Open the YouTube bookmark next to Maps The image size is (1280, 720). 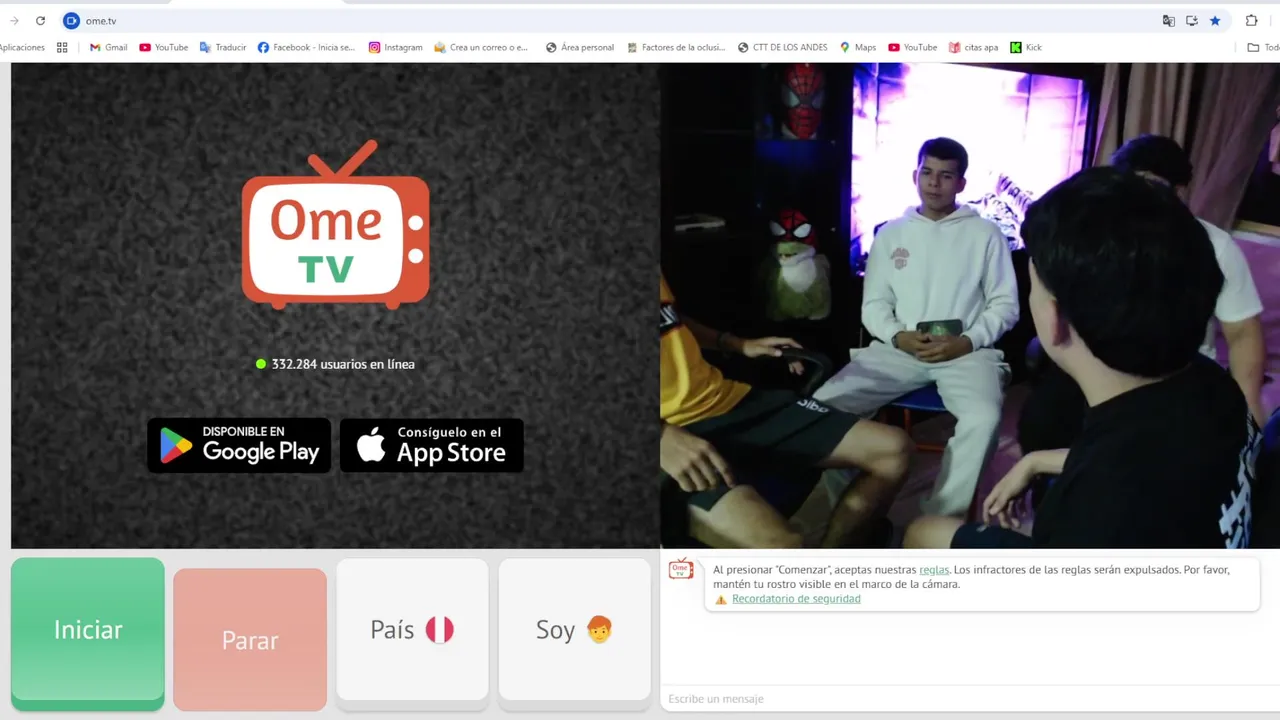[x=912, y=47]
